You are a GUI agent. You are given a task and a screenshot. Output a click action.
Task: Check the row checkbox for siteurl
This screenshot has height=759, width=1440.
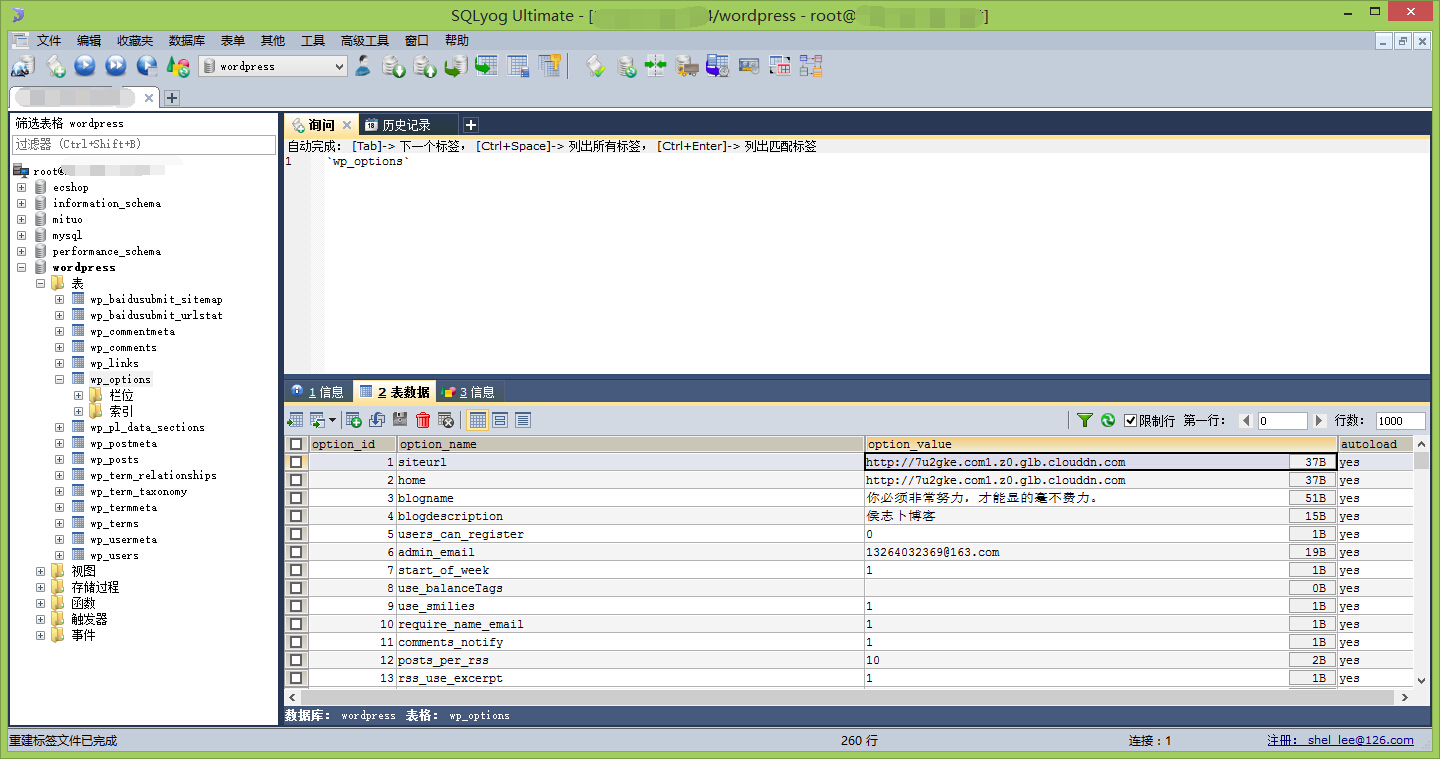(x=296, y=462)
